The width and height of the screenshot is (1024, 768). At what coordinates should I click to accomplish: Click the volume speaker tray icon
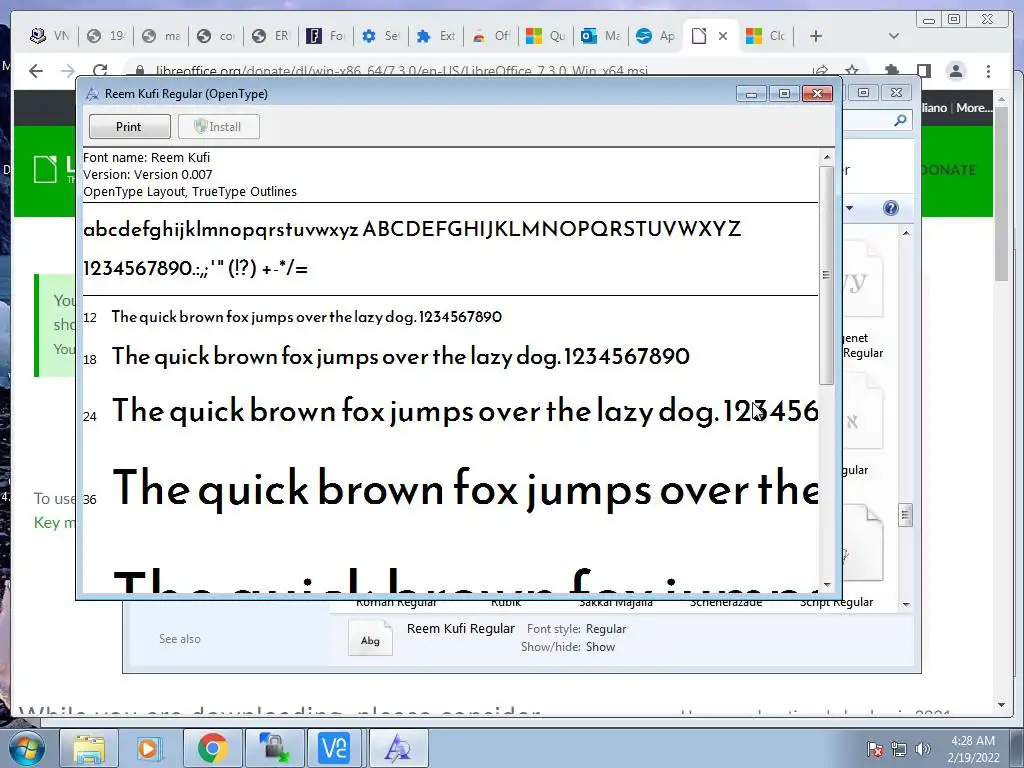[x=922, y=749]
